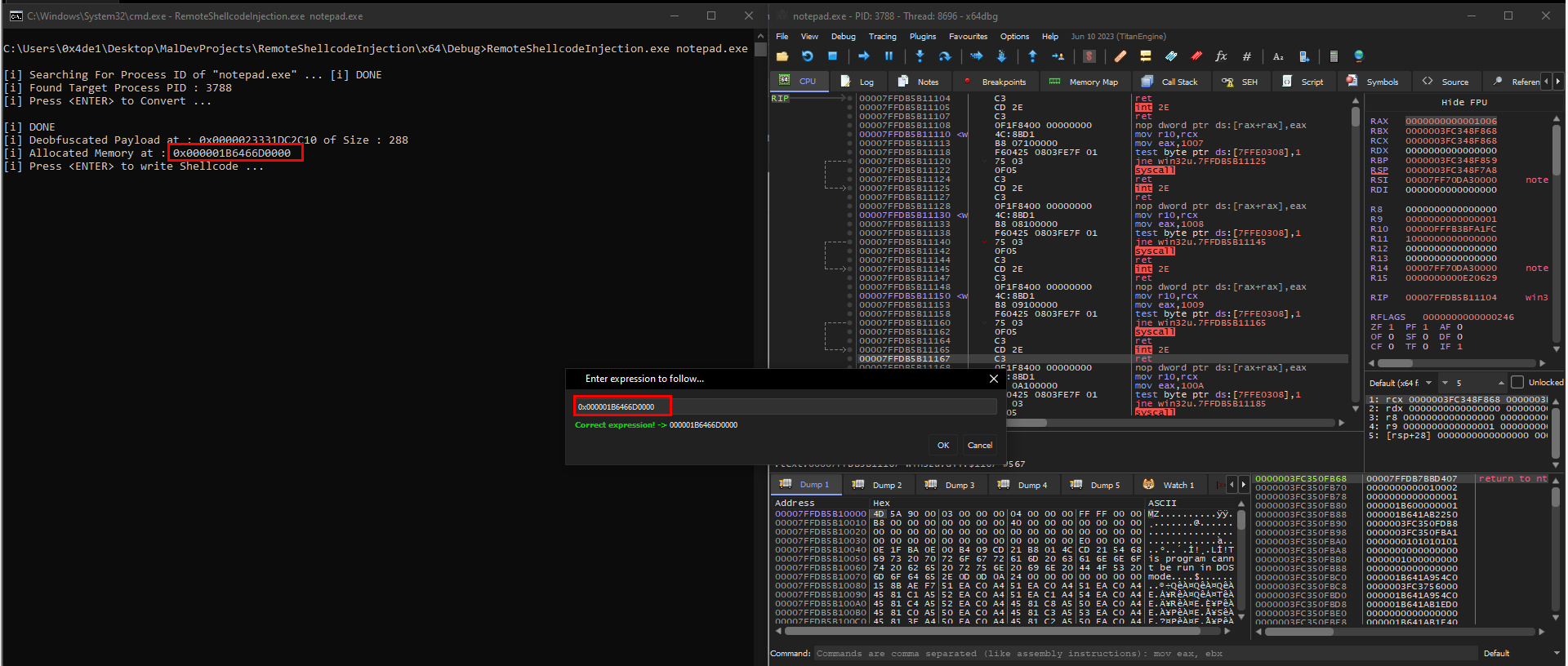Open the Bookmarks red icon

1196,56
